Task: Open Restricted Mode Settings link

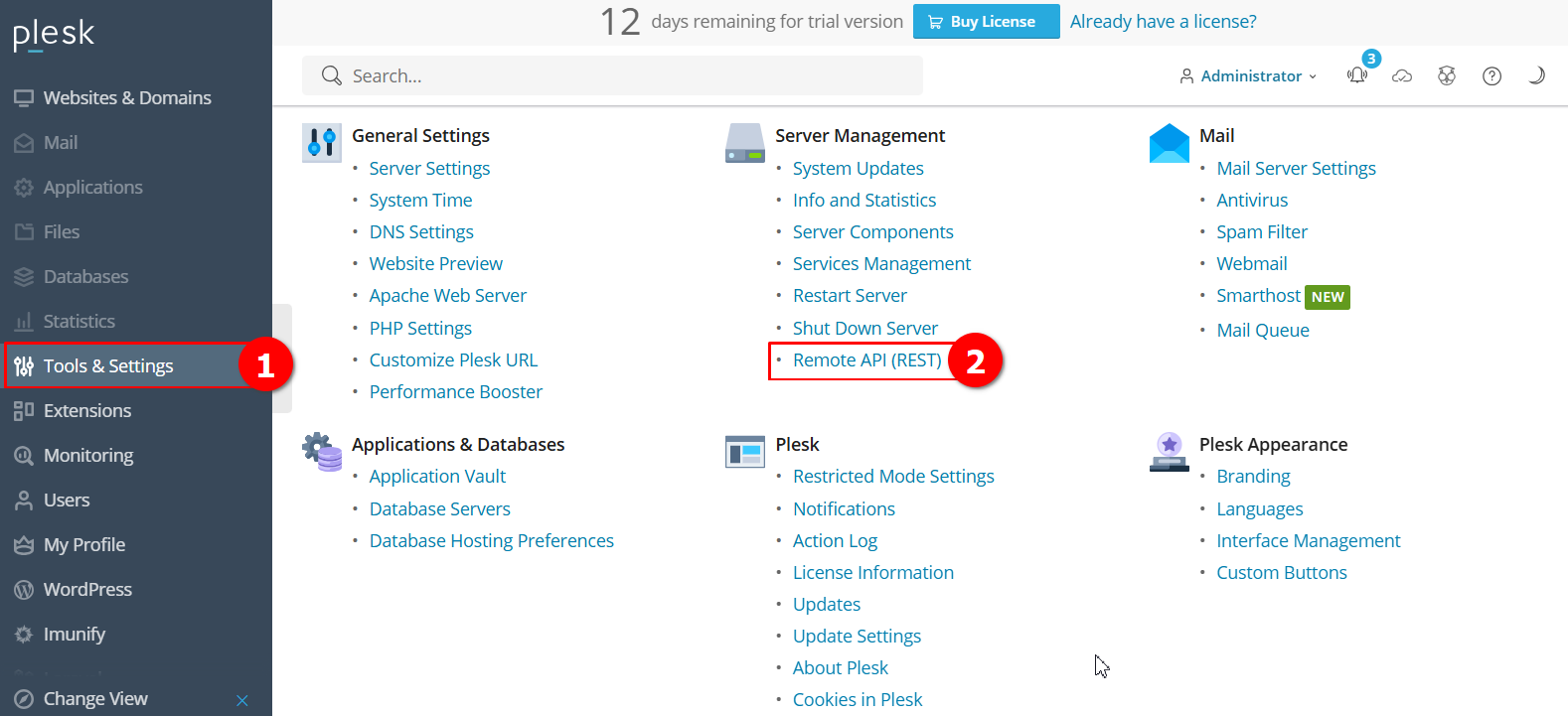Action: [x=893, y=476]
